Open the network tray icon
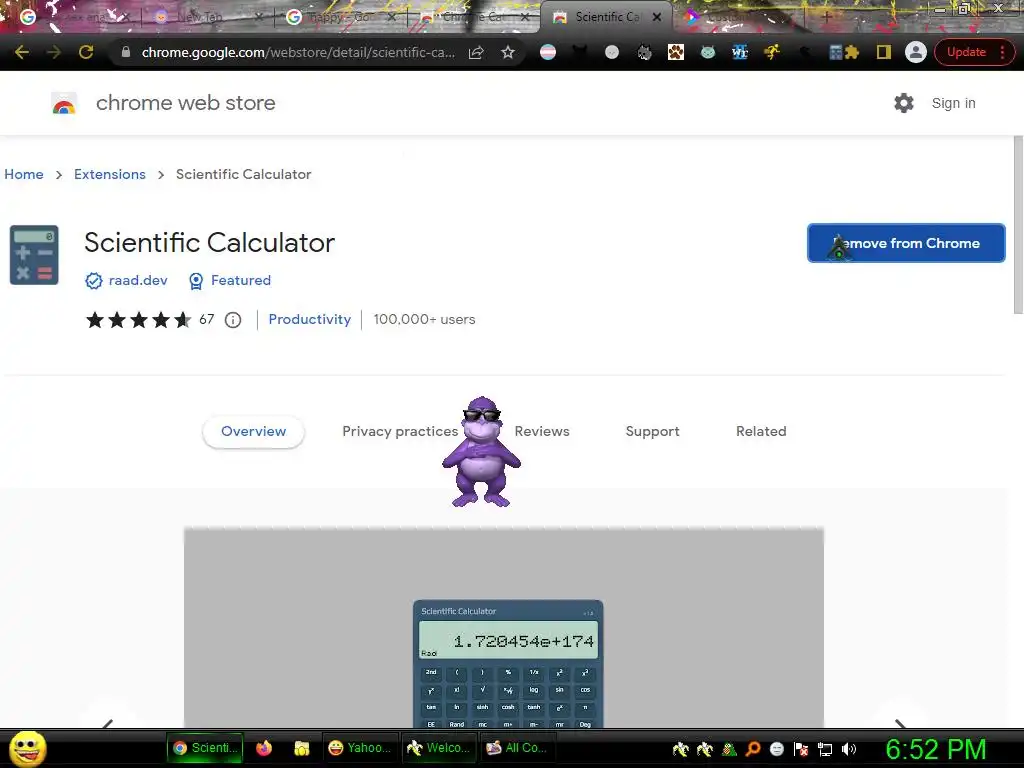This screenshot has height=768, width=1024. click(x=825, y=749)
